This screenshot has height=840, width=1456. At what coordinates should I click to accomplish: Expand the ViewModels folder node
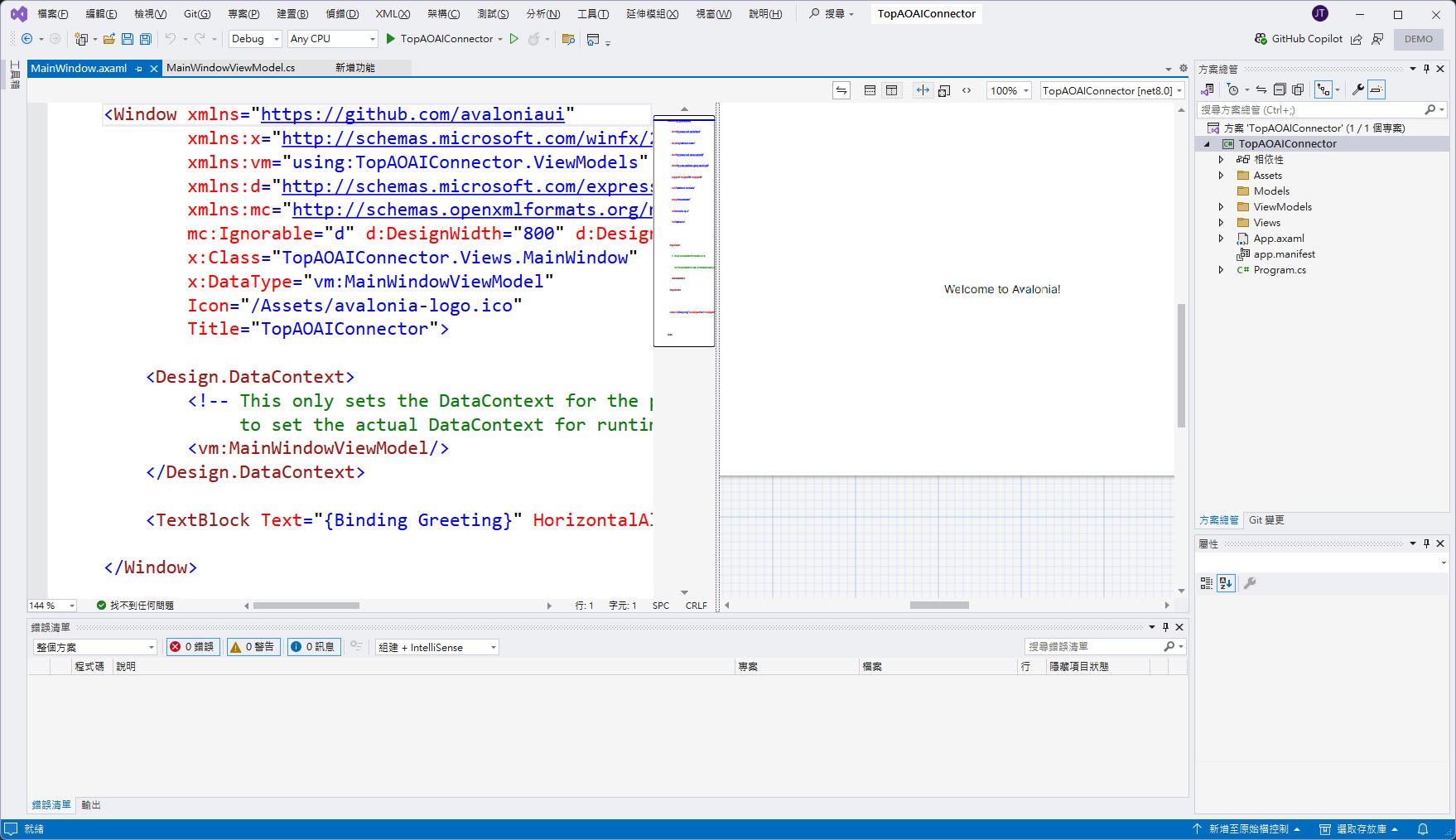coord(1221,207)
